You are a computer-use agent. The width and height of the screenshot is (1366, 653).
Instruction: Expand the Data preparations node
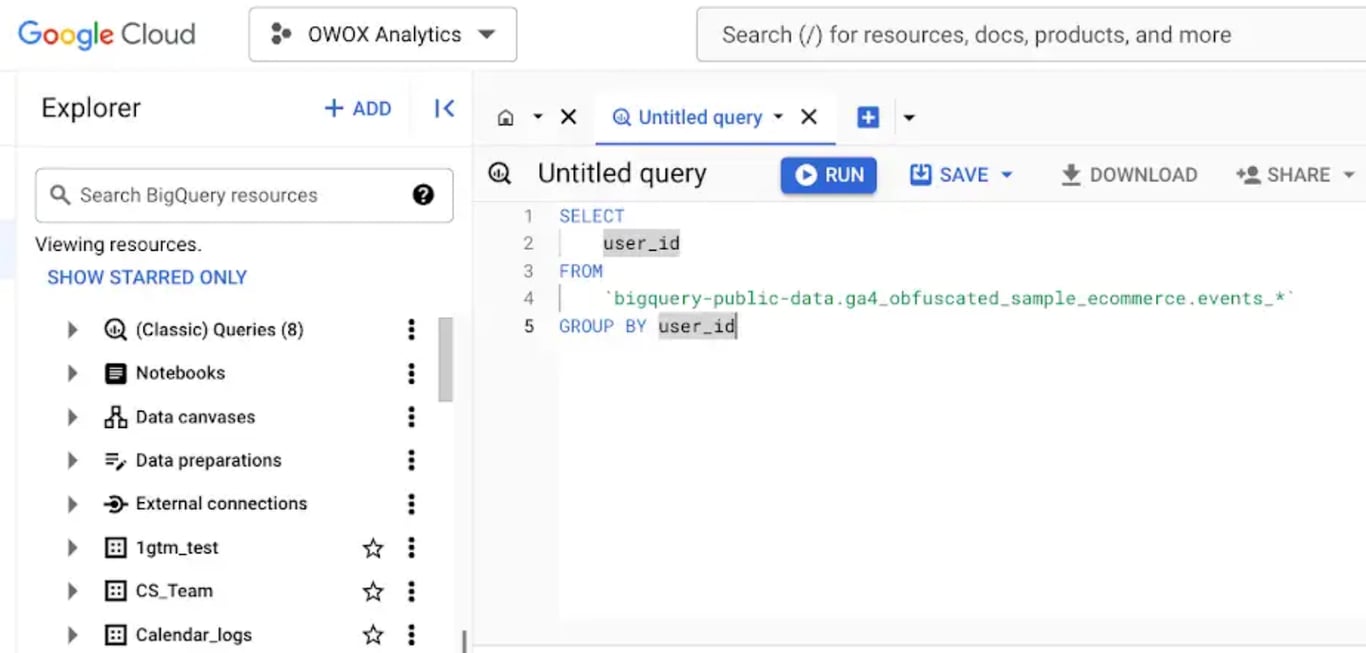coord(72,461)
